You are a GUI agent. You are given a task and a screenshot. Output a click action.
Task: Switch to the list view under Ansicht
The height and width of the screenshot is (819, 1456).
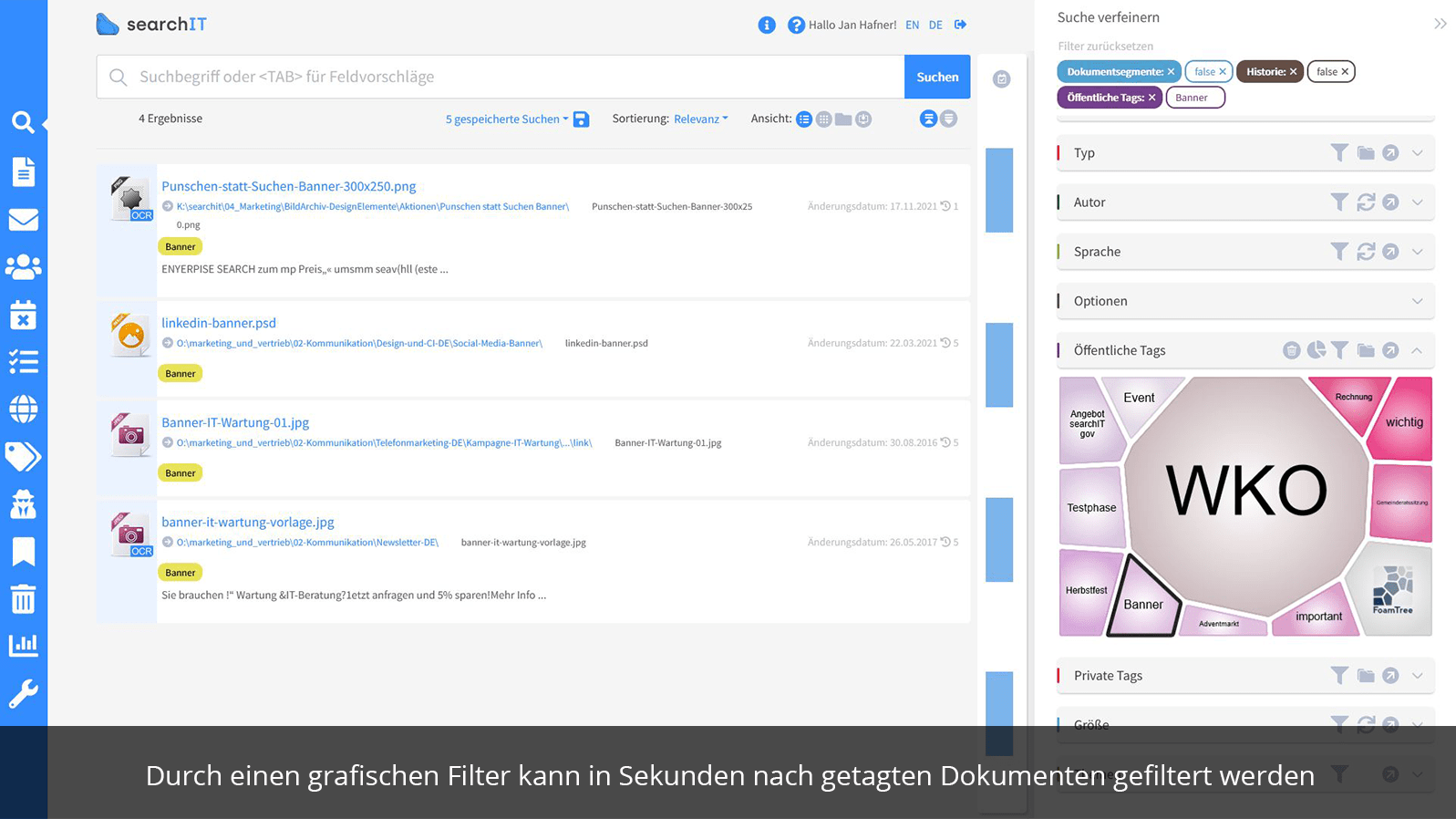tap(803, 119)
